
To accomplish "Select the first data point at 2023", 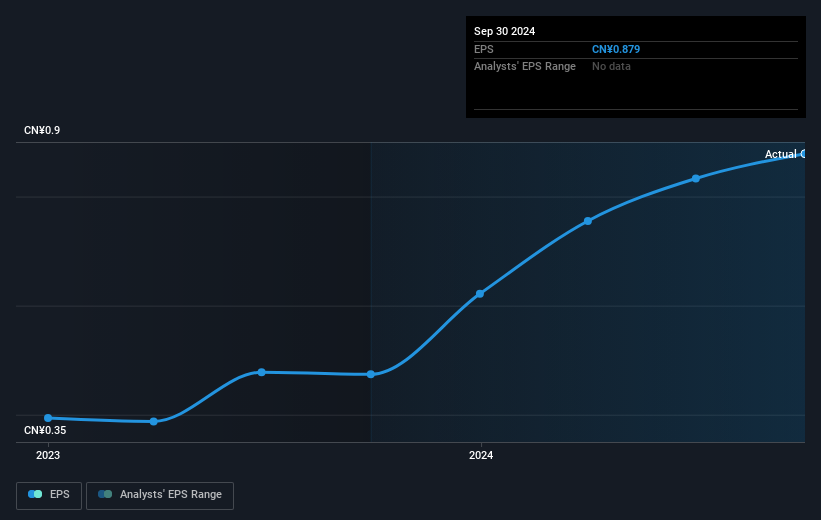I will click(x=48, y=418).
